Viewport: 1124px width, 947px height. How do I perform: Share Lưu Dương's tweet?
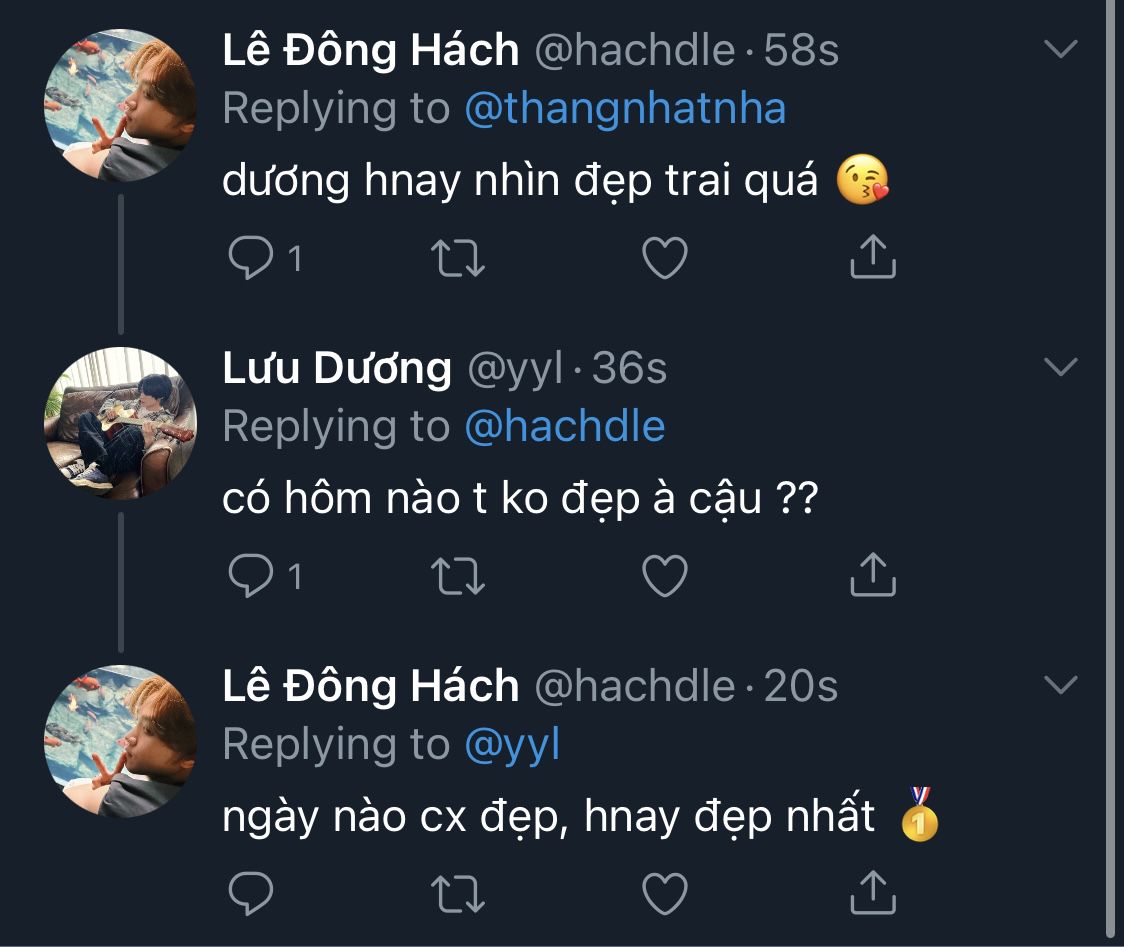click(872, 574)
